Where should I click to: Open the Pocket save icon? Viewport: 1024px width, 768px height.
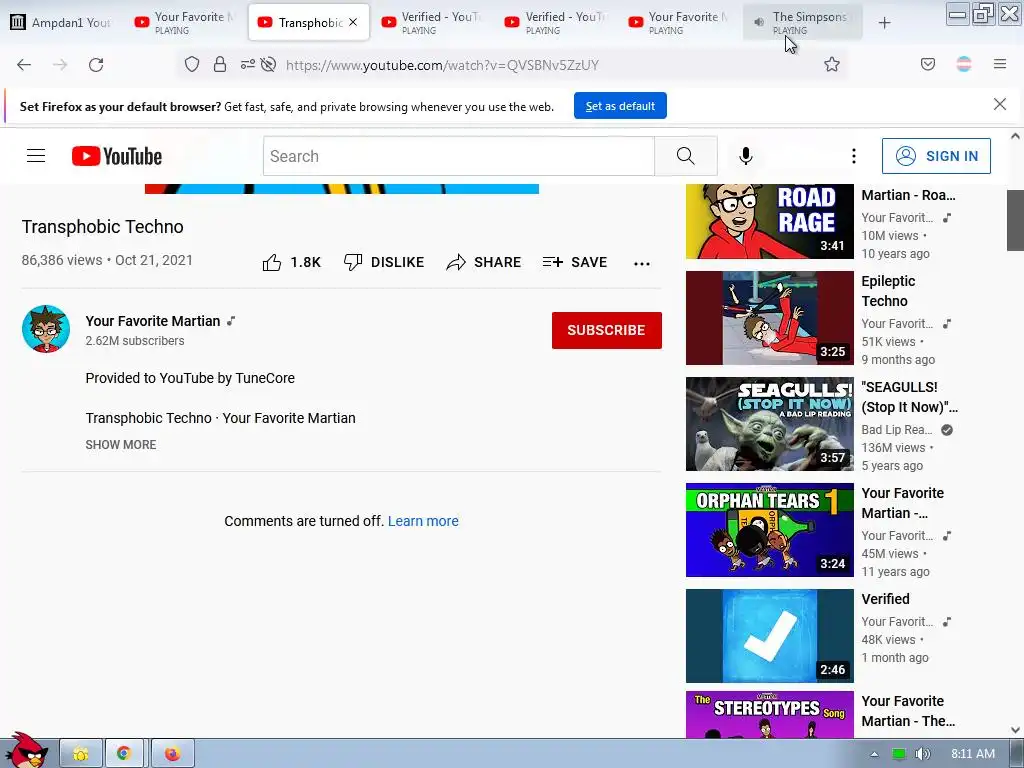(927, 64)
